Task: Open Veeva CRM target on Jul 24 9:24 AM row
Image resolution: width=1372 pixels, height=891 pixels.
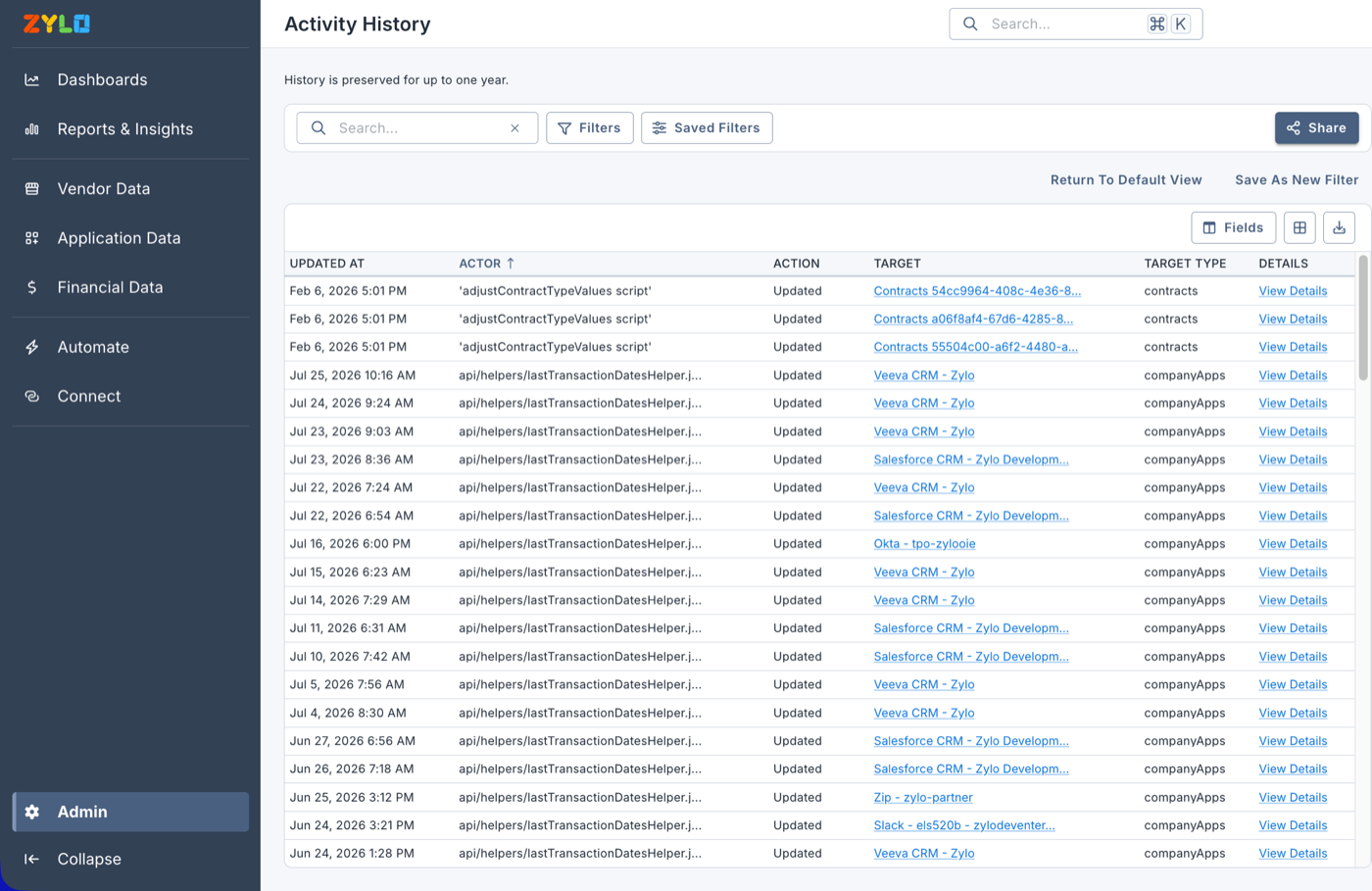Action: [924, 403]
